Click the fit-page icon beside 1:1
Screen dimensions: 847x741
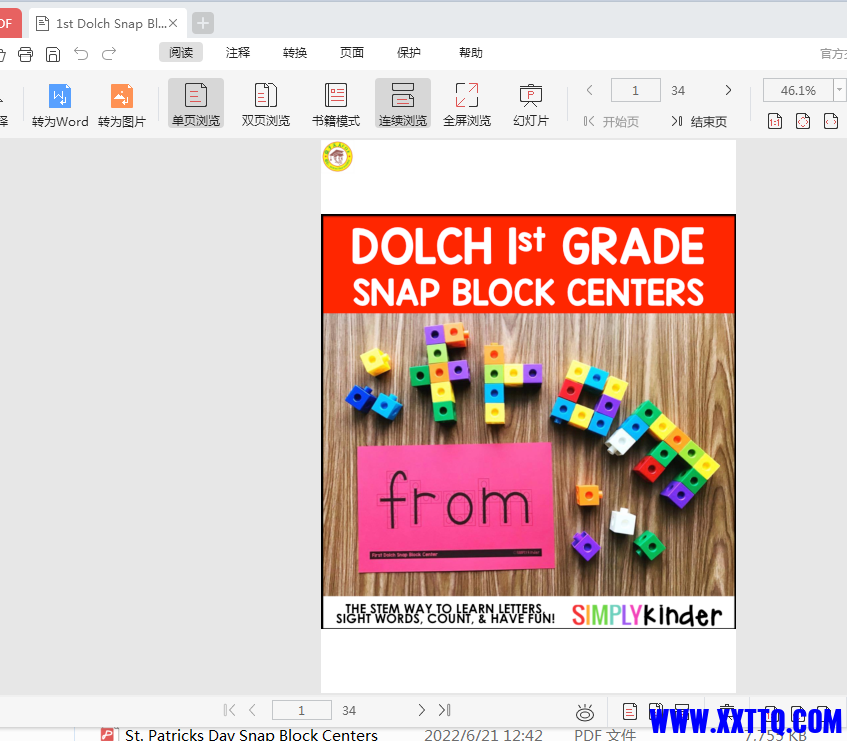(803, 121)
